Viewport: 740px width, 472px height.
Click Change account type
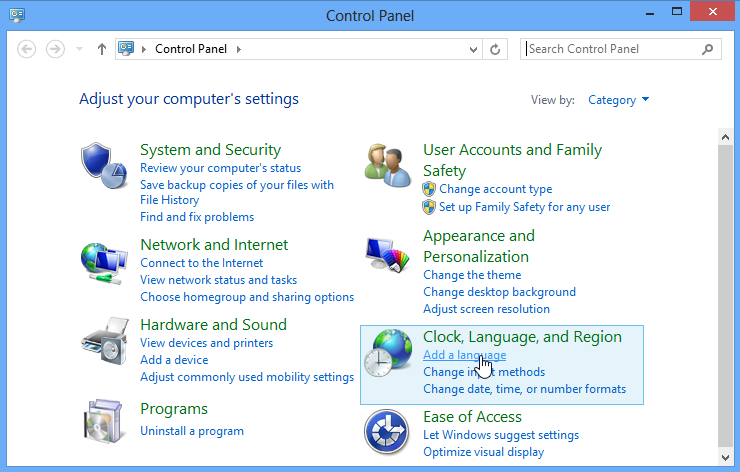(x=496, y=189)
